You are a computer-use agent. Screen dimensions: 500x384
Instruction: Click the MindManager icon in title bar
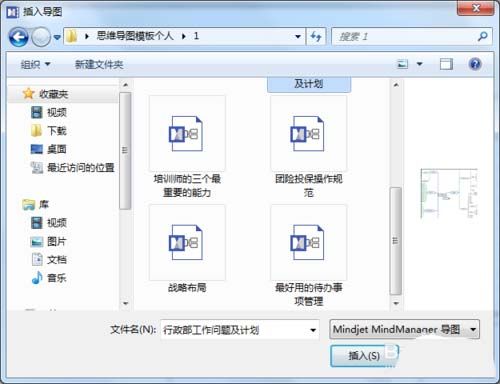13,12
